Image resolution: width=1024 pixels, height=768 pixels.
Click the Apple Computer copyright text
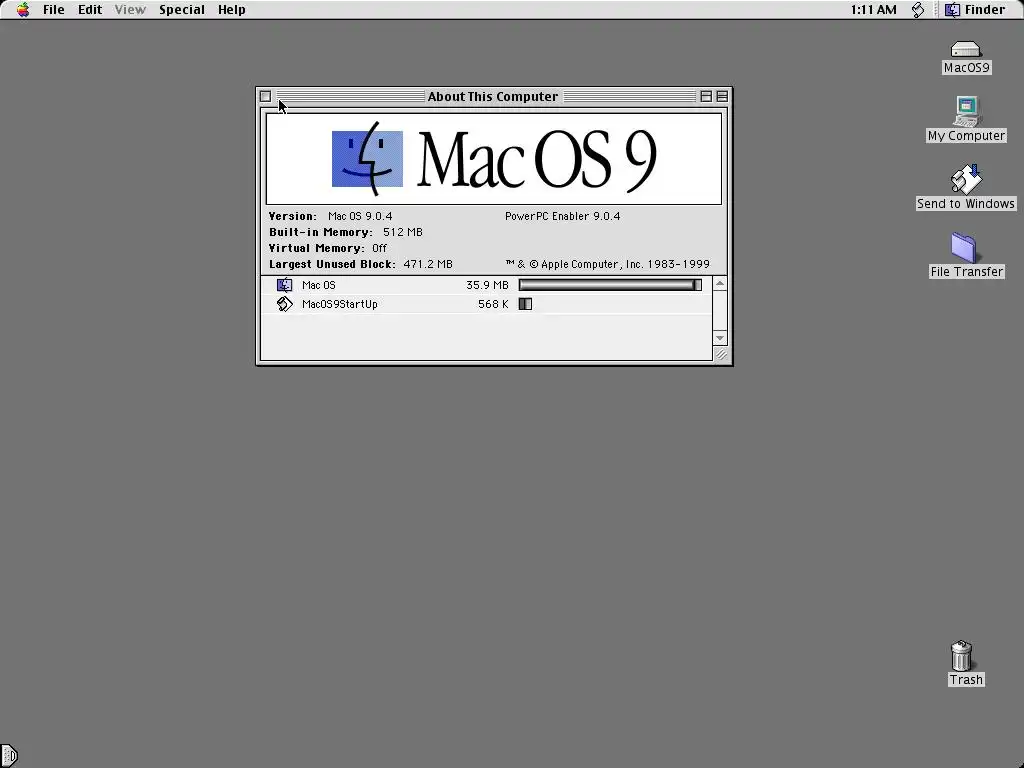pos(607,264)
